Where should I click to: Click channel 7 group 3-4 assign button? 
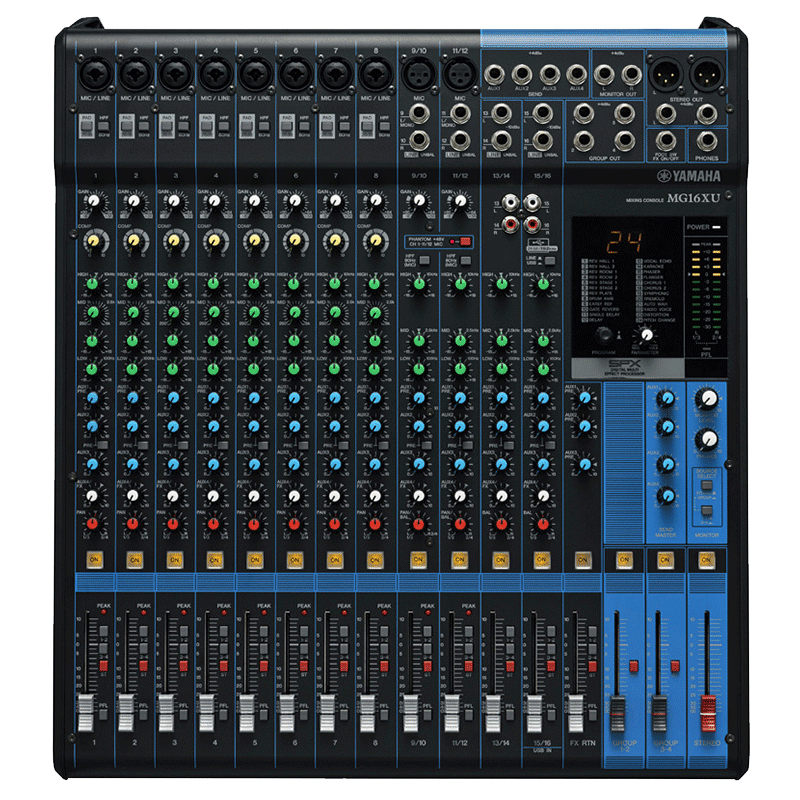[344, 648]
